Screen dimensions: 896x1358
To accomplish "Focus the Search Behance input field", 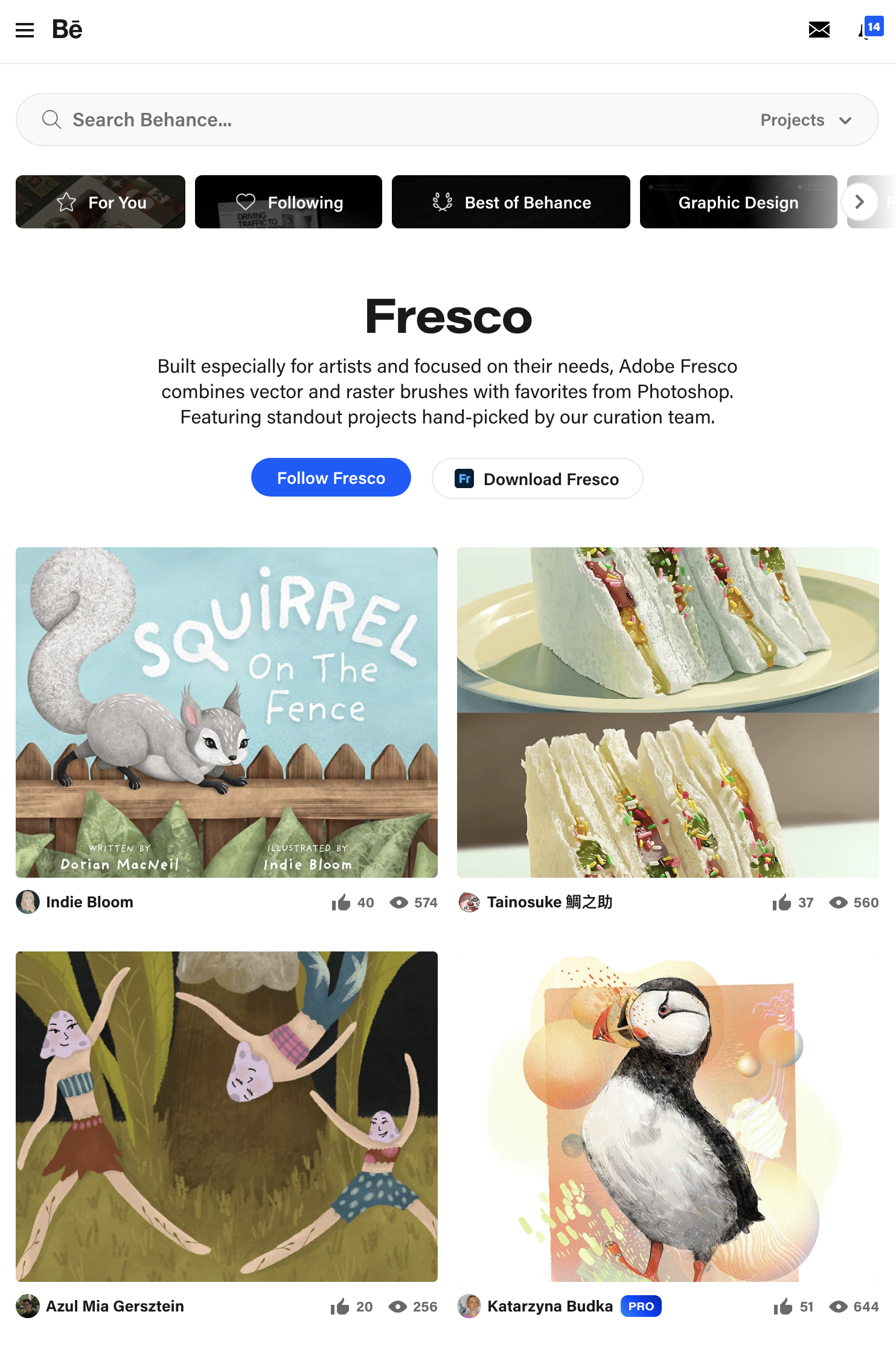I will (x=398, y=120).
